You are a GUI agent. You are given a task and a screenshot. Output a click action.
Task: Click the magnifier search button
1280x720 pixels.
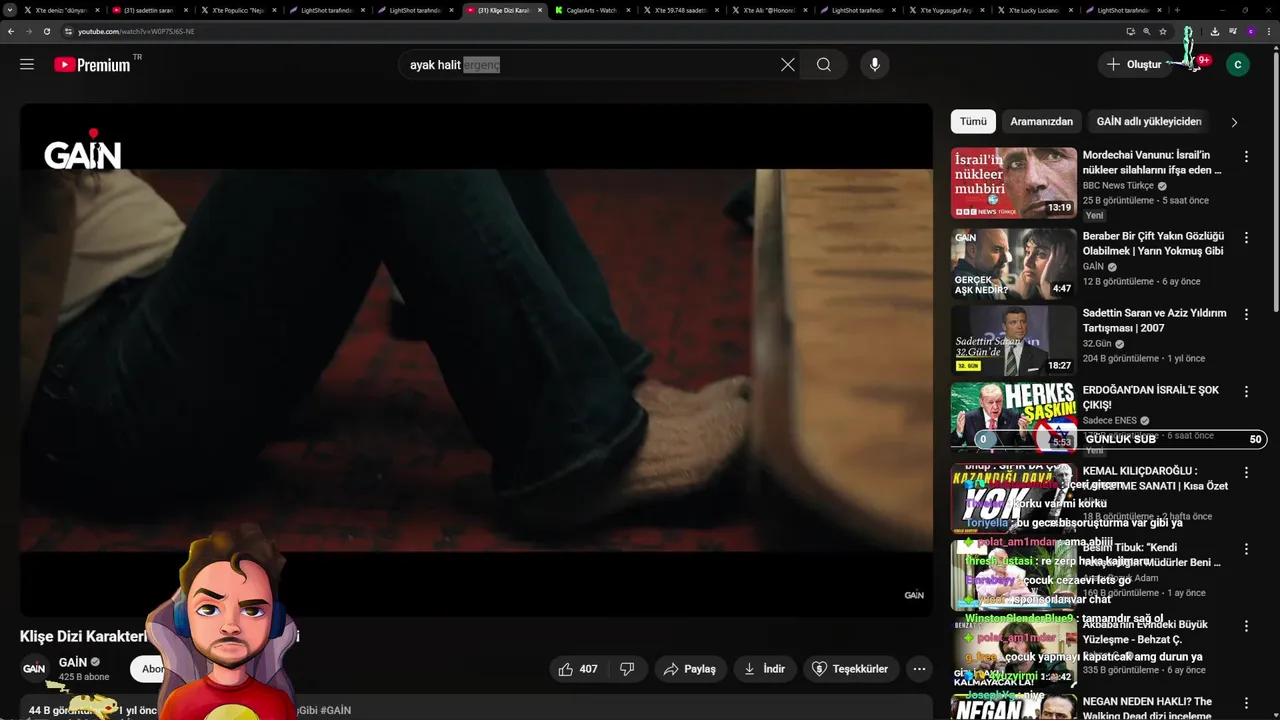[823, 64]
